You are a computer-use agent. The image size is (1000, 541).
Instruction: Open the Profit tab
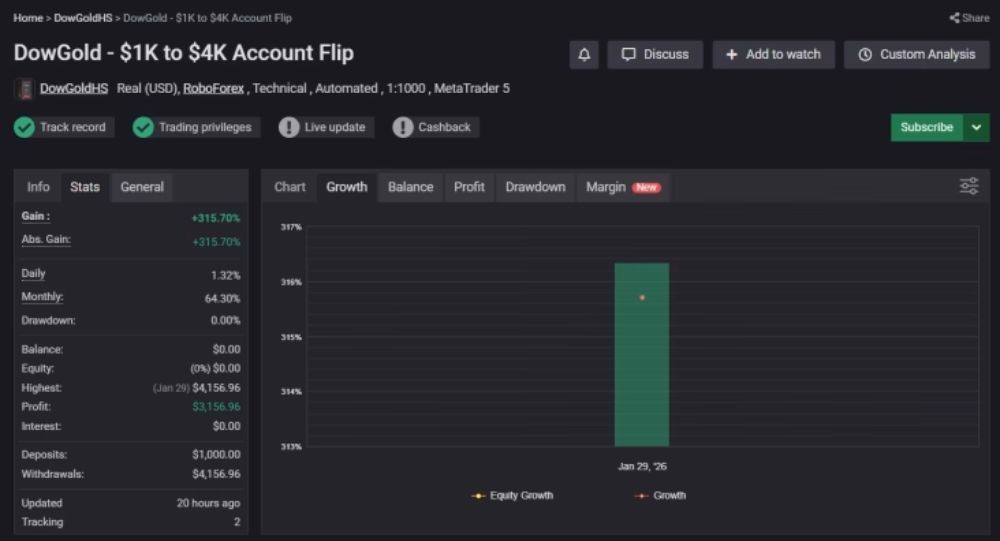(469, 187)
